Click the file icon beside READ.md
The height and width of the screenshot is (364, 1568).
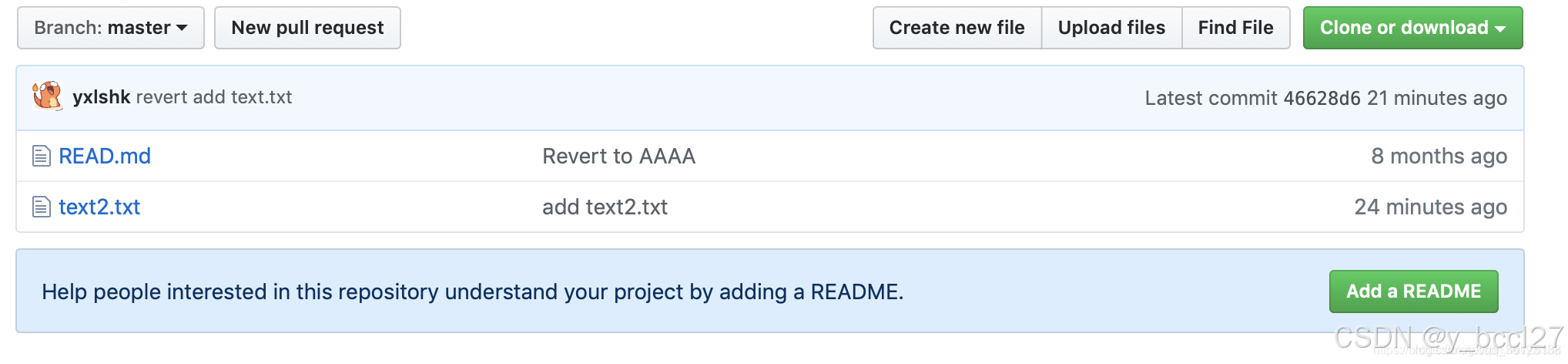tap(42, 157)
